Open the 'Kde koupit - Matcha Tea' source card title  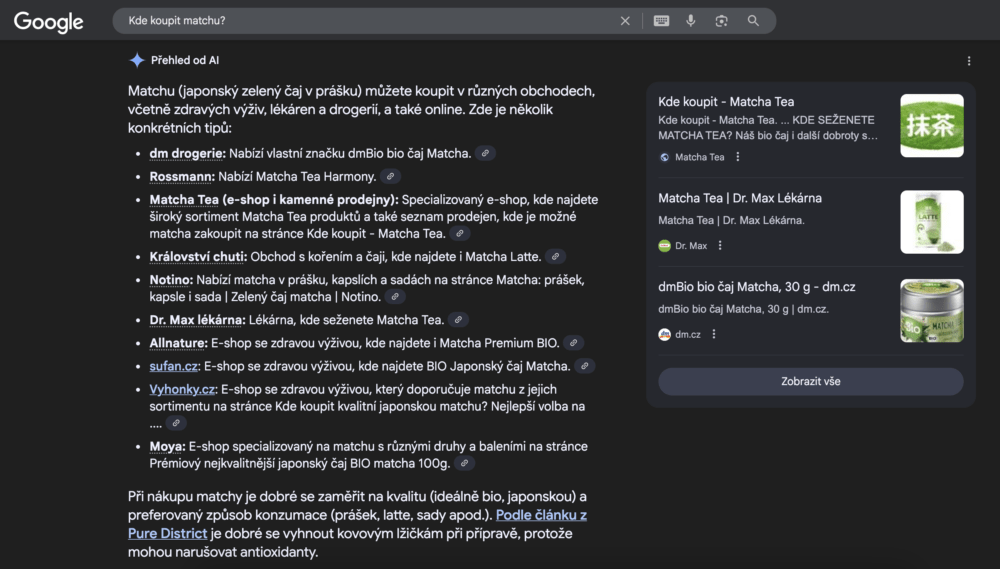(726, 101)
